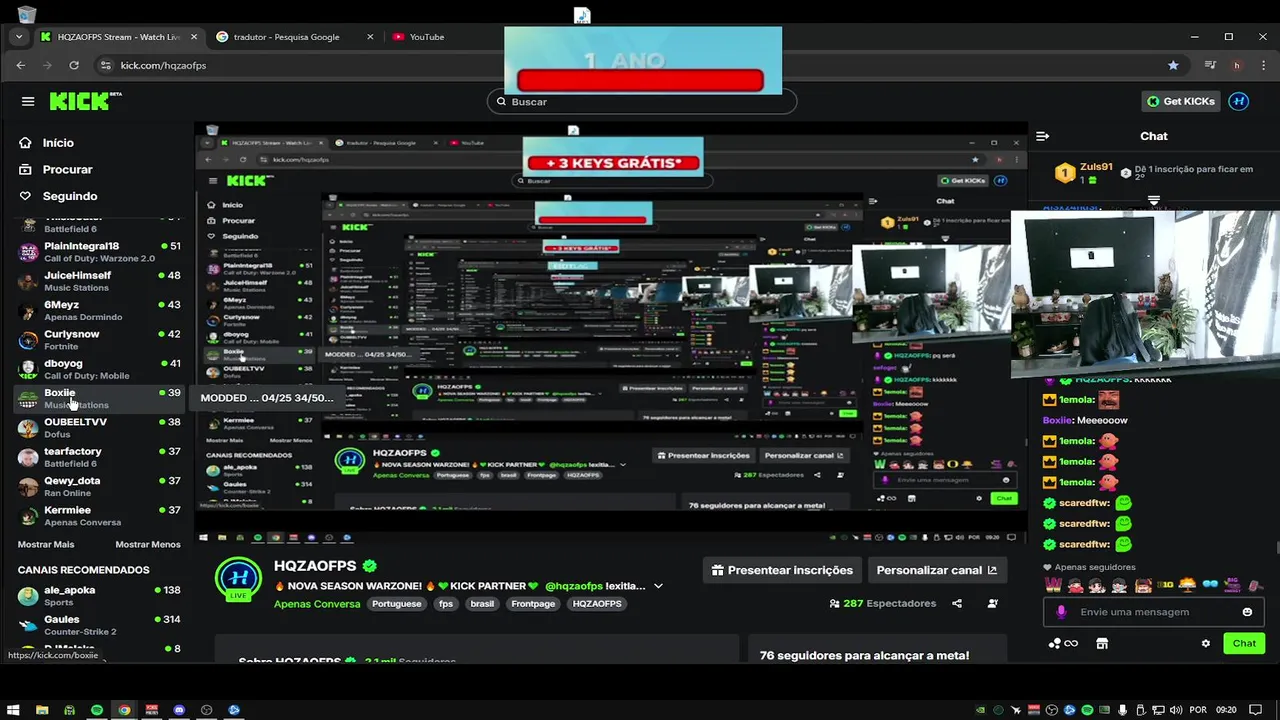
Task: Expand the stream title dropdown chevron
Action: [658, 586]
